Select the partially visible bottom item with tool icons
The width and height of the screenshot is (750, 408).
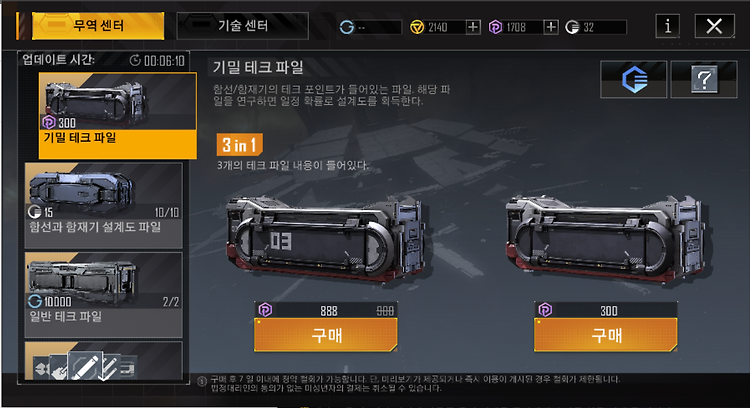[103, 361]
